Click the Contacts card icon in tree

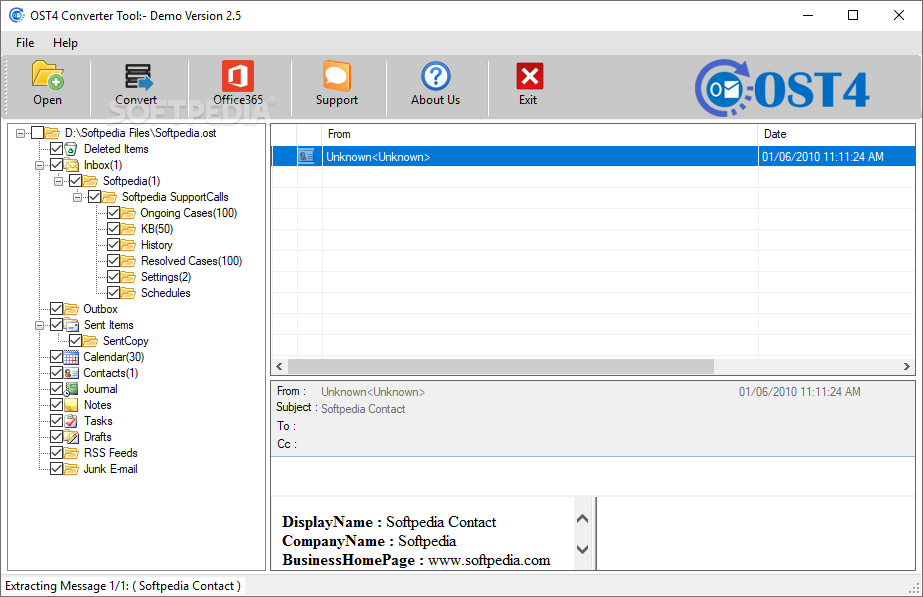pos(71,373)
